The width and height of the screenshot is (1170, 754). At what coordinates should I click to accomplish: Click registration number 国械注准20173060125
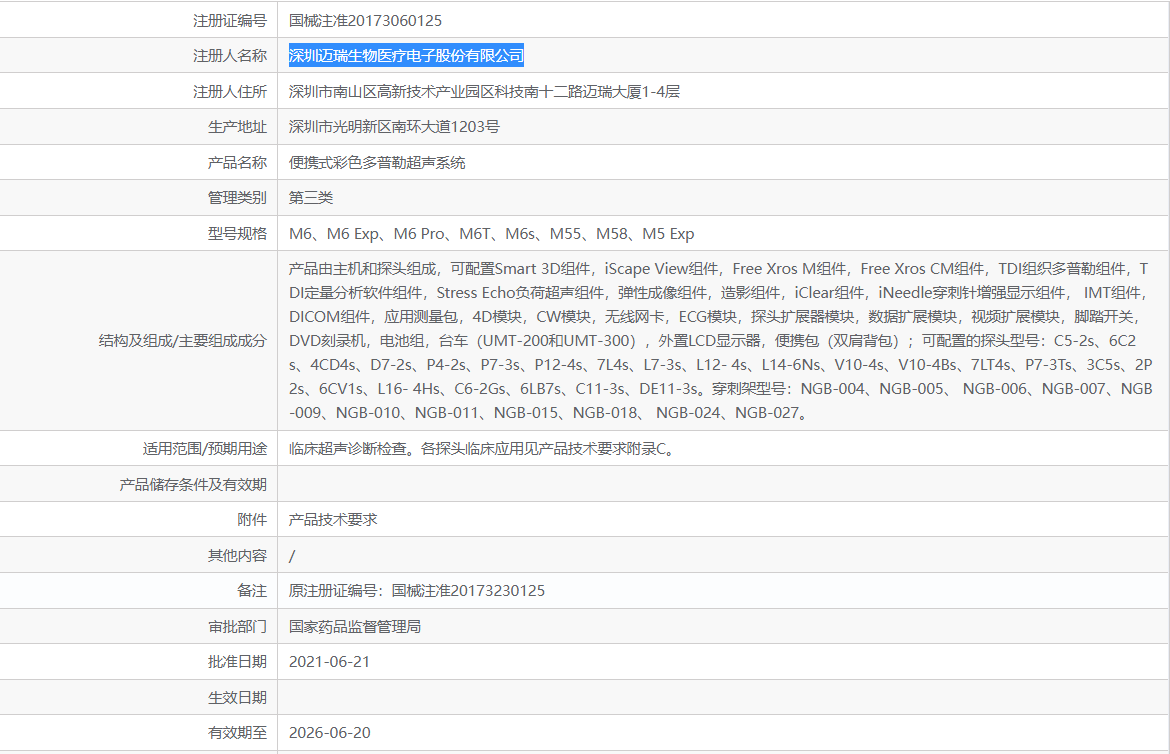(x=365, y=20)
